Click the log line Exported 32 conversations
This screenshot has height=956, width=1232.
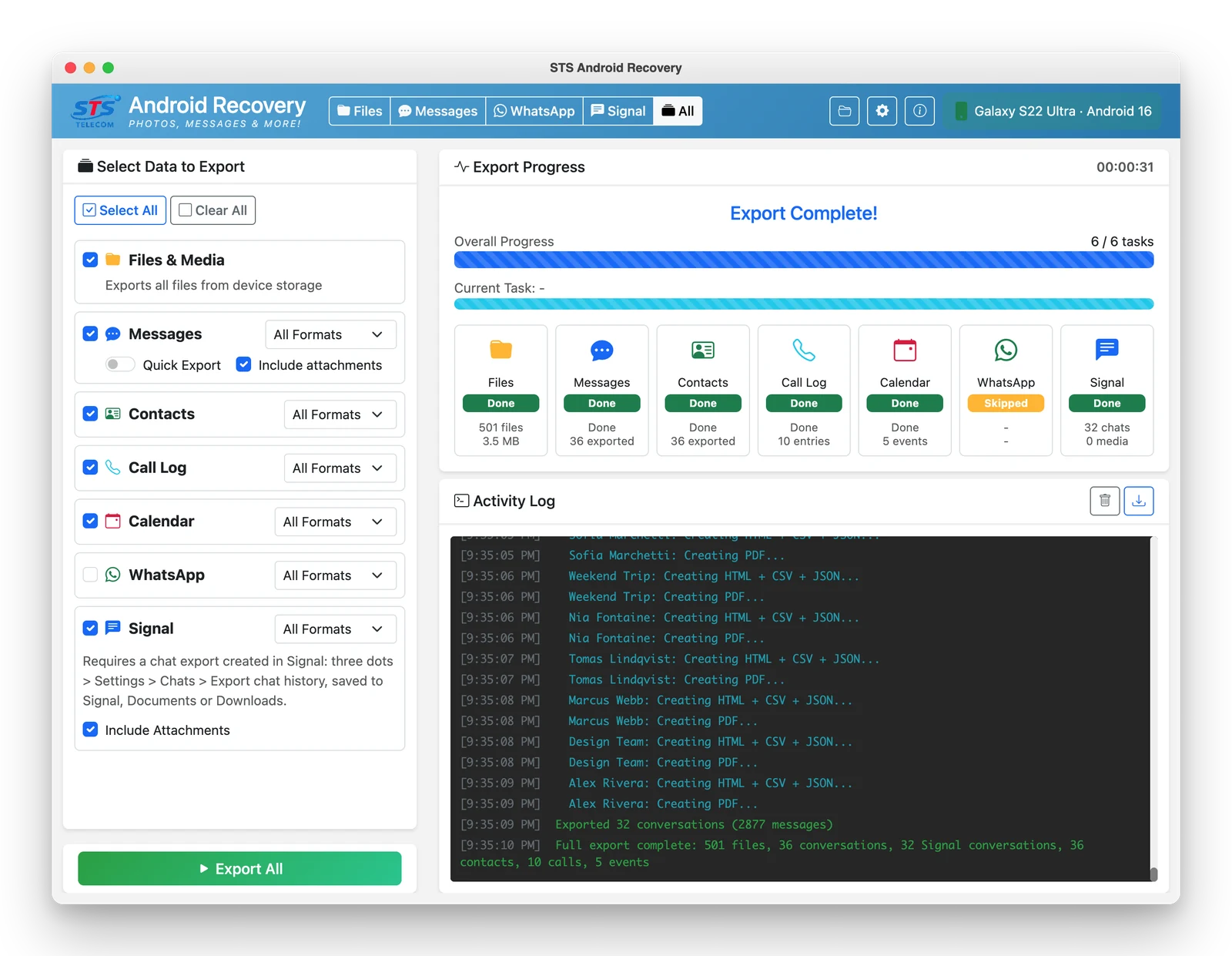[x=694, y=824]
